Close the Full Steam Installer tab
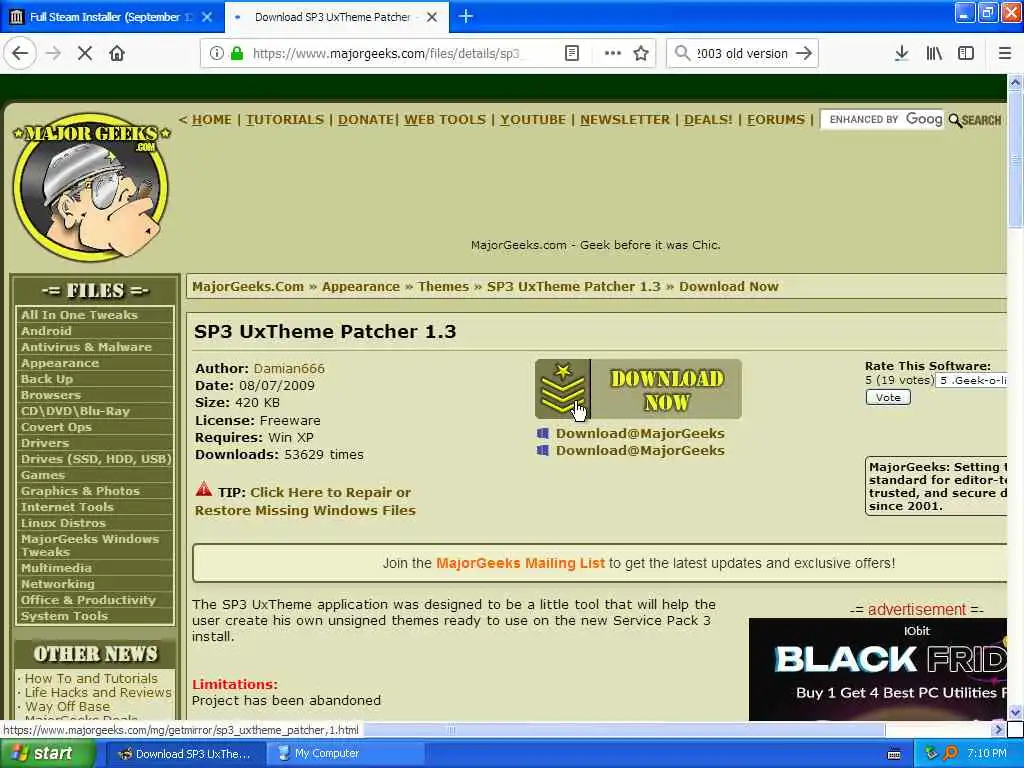 point(207,17)
